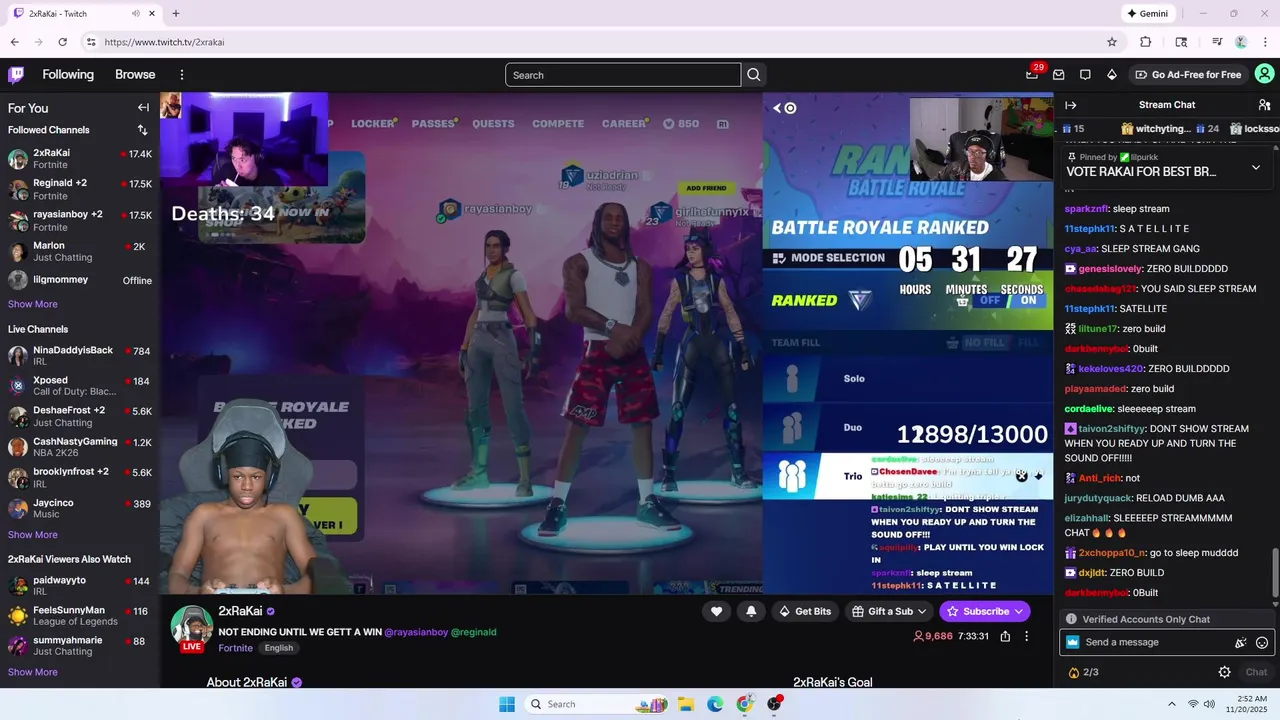Open CashNastyGaming NBA 2K26 channel
Viewport: 1280px width, 720px height.
coord(80,447)
